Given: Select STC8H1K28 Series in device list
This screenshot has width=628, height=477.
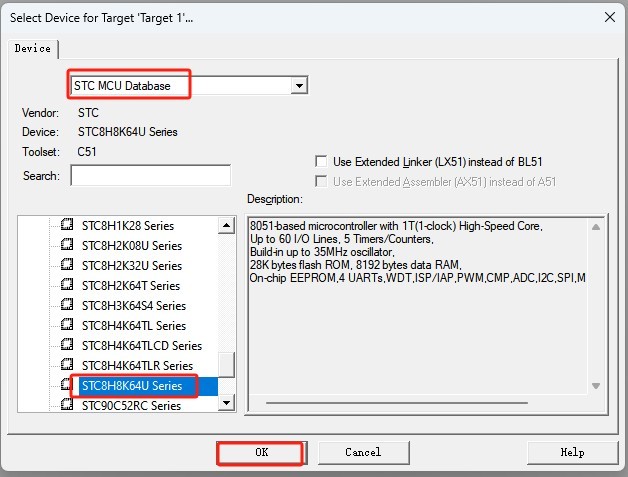Looking at the screenshot, I should click(128, 226).
